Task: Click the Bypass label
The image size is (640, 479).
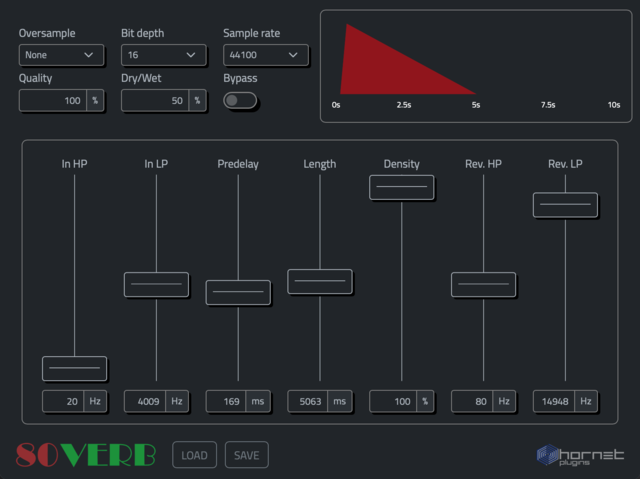Action: coord(240,78)
